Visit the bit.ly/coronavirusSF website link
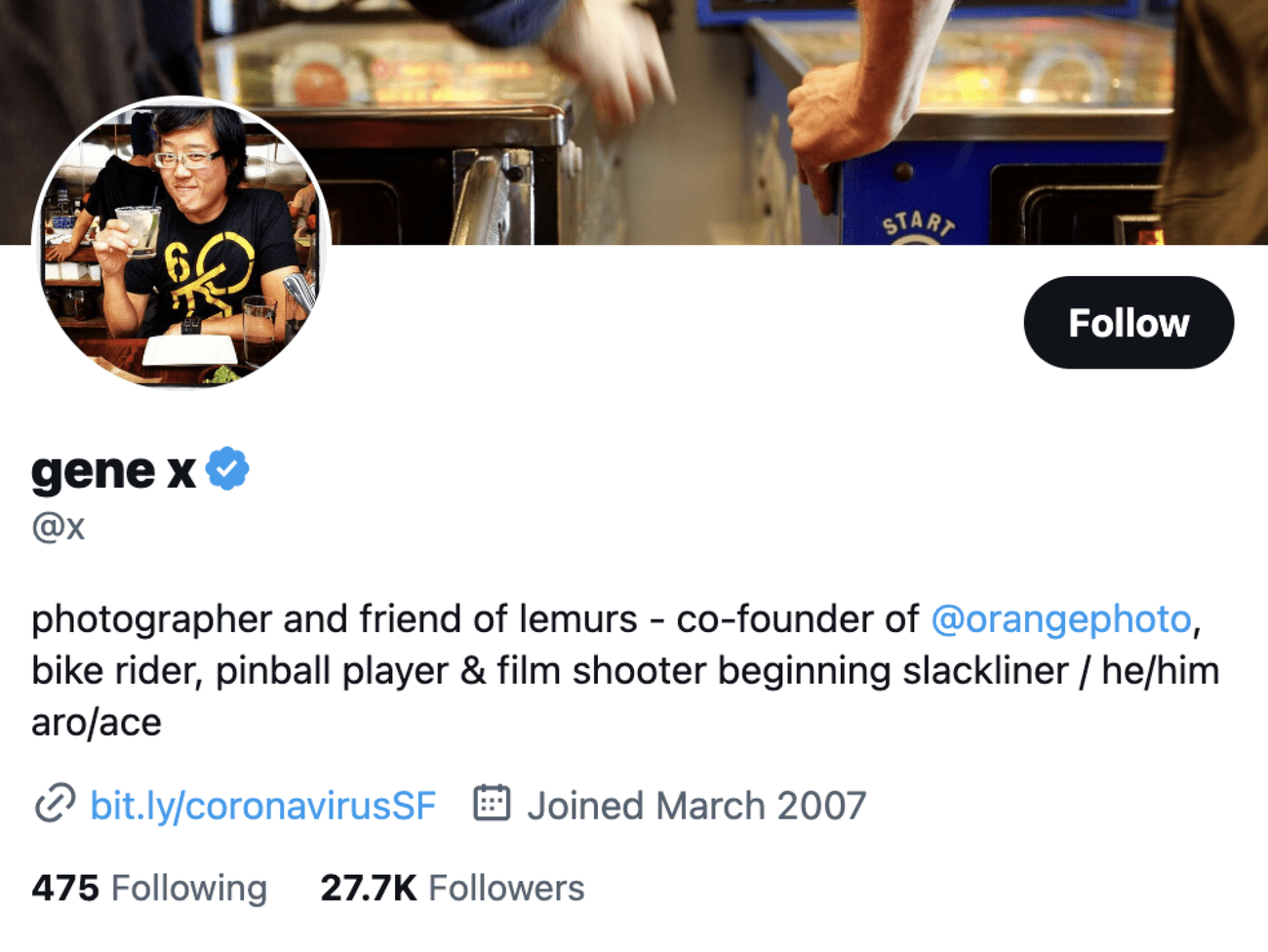This screenshot has width=1268, height=952. [x=263, y=804]
